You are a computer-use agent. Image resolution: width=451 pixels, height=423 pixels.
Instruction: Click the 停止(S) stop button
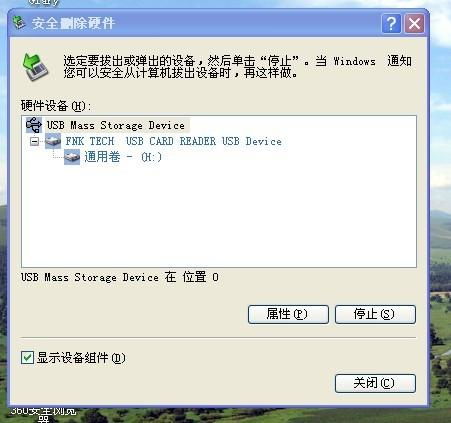point(375,314)
